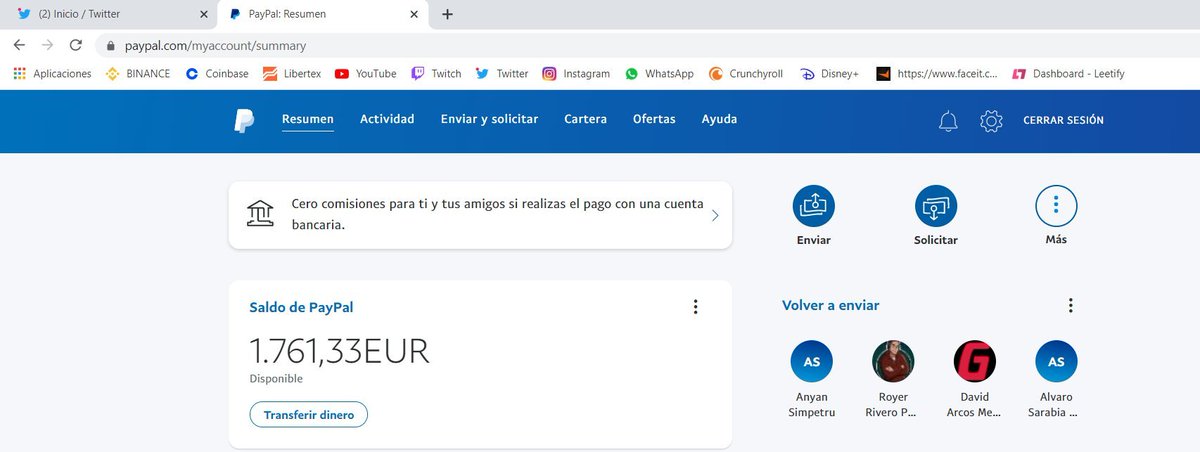Click the PayPal logo in header
Viewport: 1200px width, 452px height.
point(244,120)
